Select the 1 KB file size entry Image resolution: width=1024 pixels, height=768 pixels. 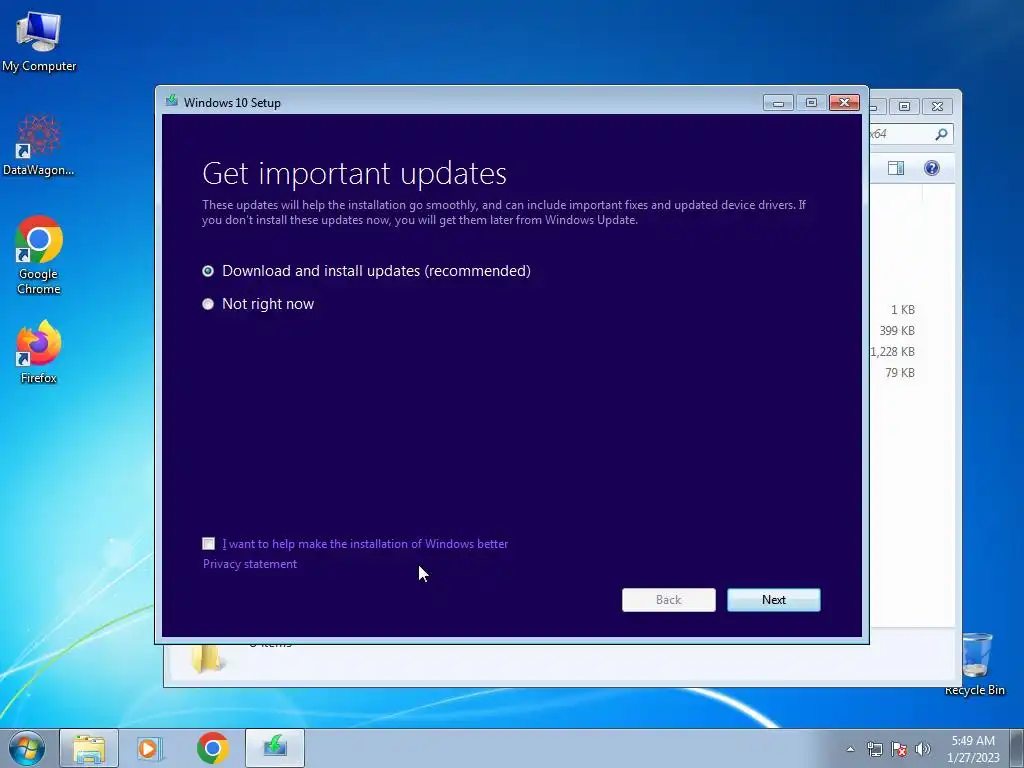pyautogui.click(x=903, y=310)
